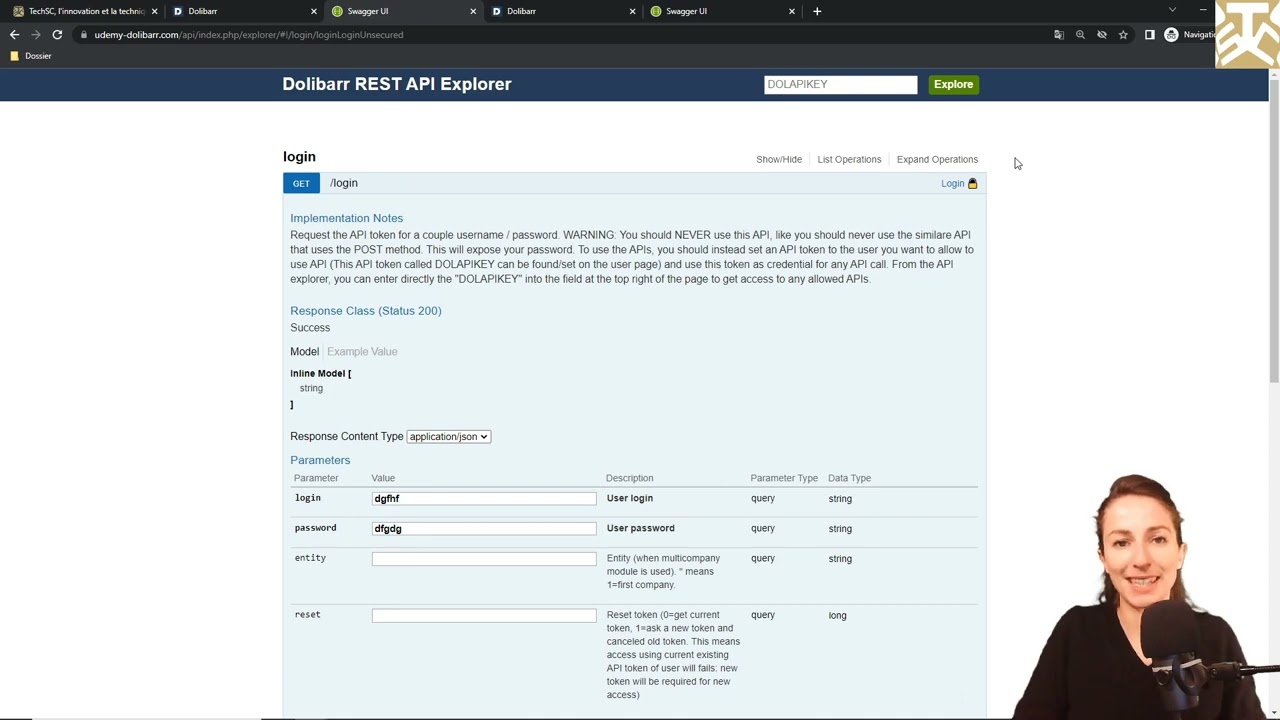Open the tab search chevron

coord(1172,11)
